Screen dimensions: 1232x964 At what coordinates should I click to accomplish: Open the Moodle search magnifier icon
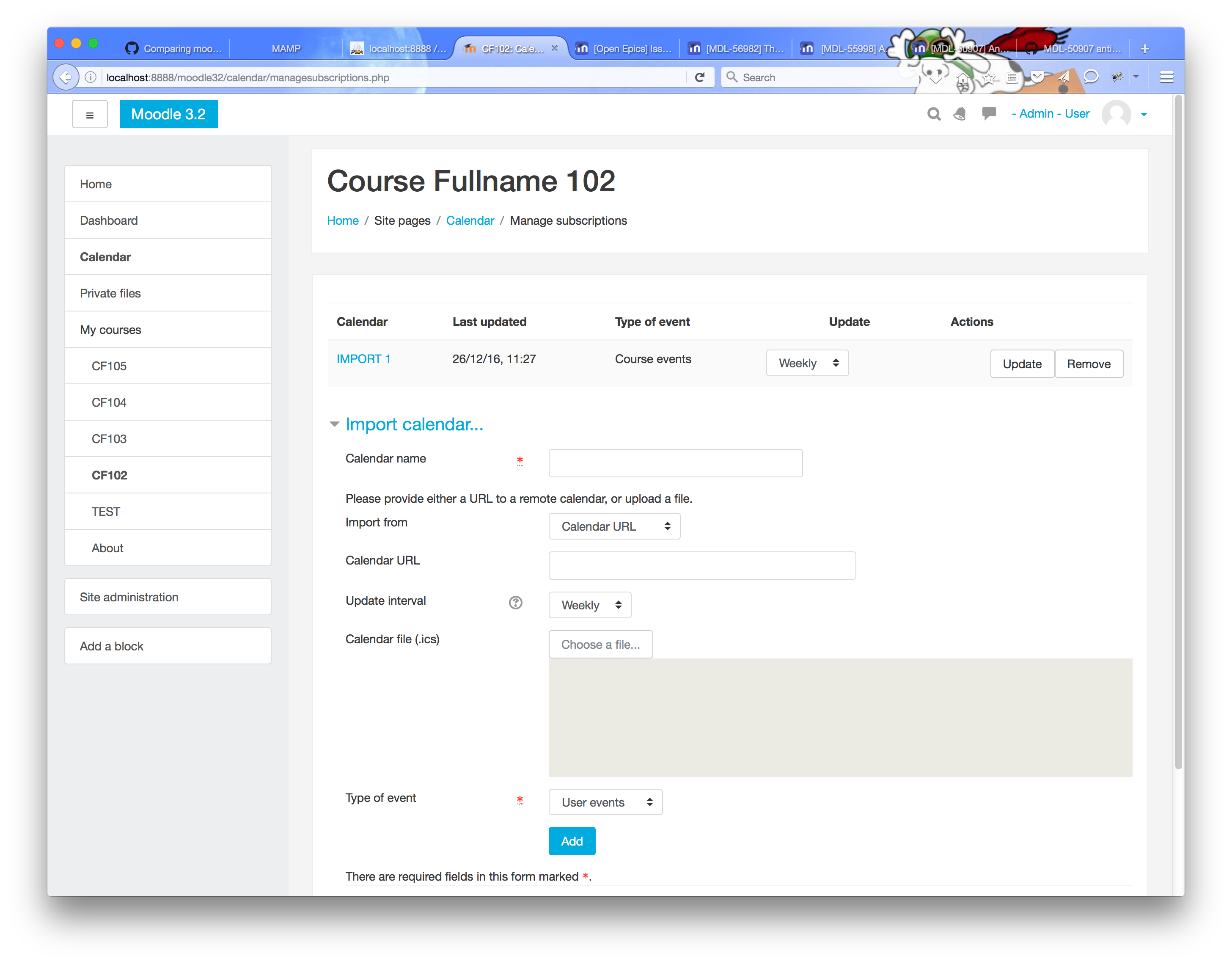pyautogui.click(x=934, y=115)
